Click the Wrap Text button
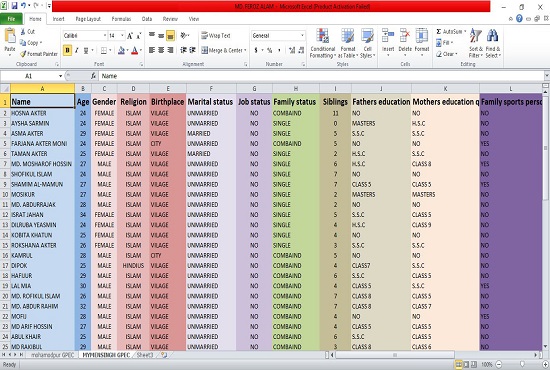 pyautogui.click(x=215, y=36)
